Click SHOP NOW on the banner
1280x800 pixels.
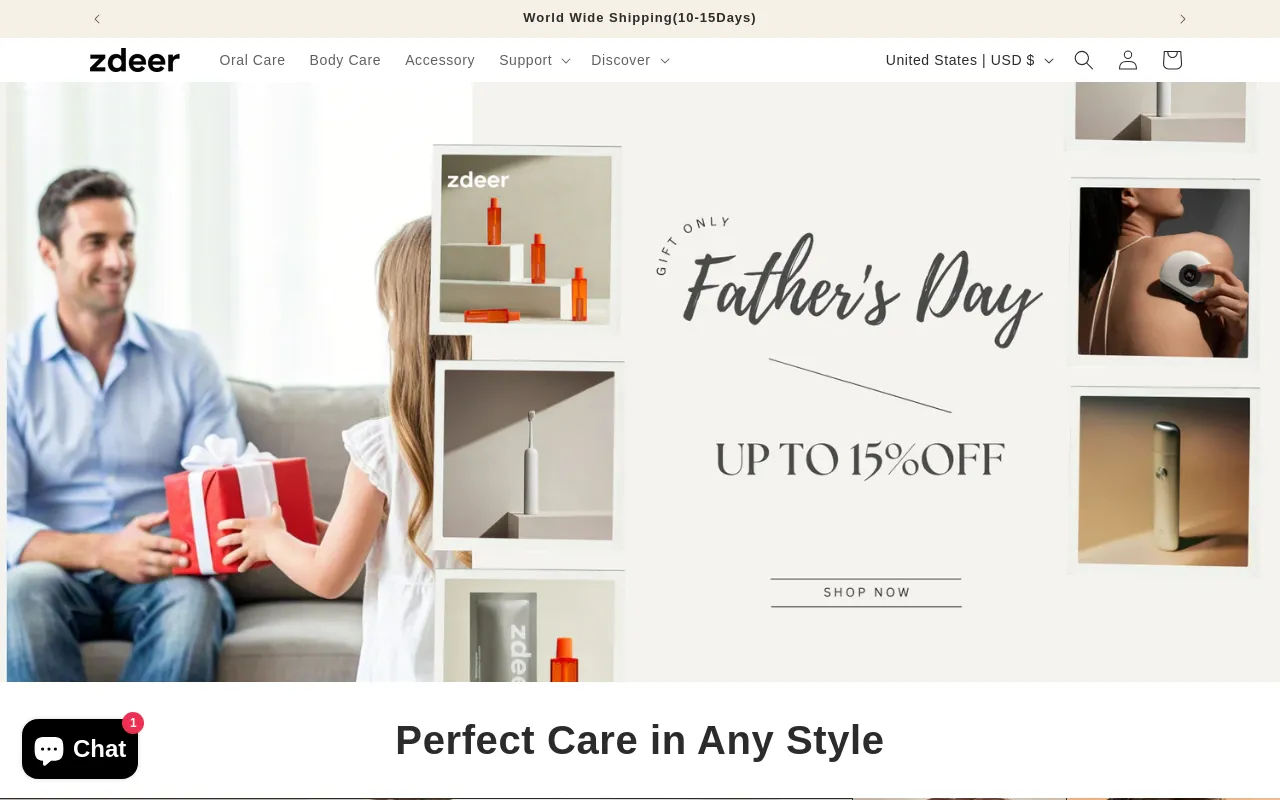point(866,592)
